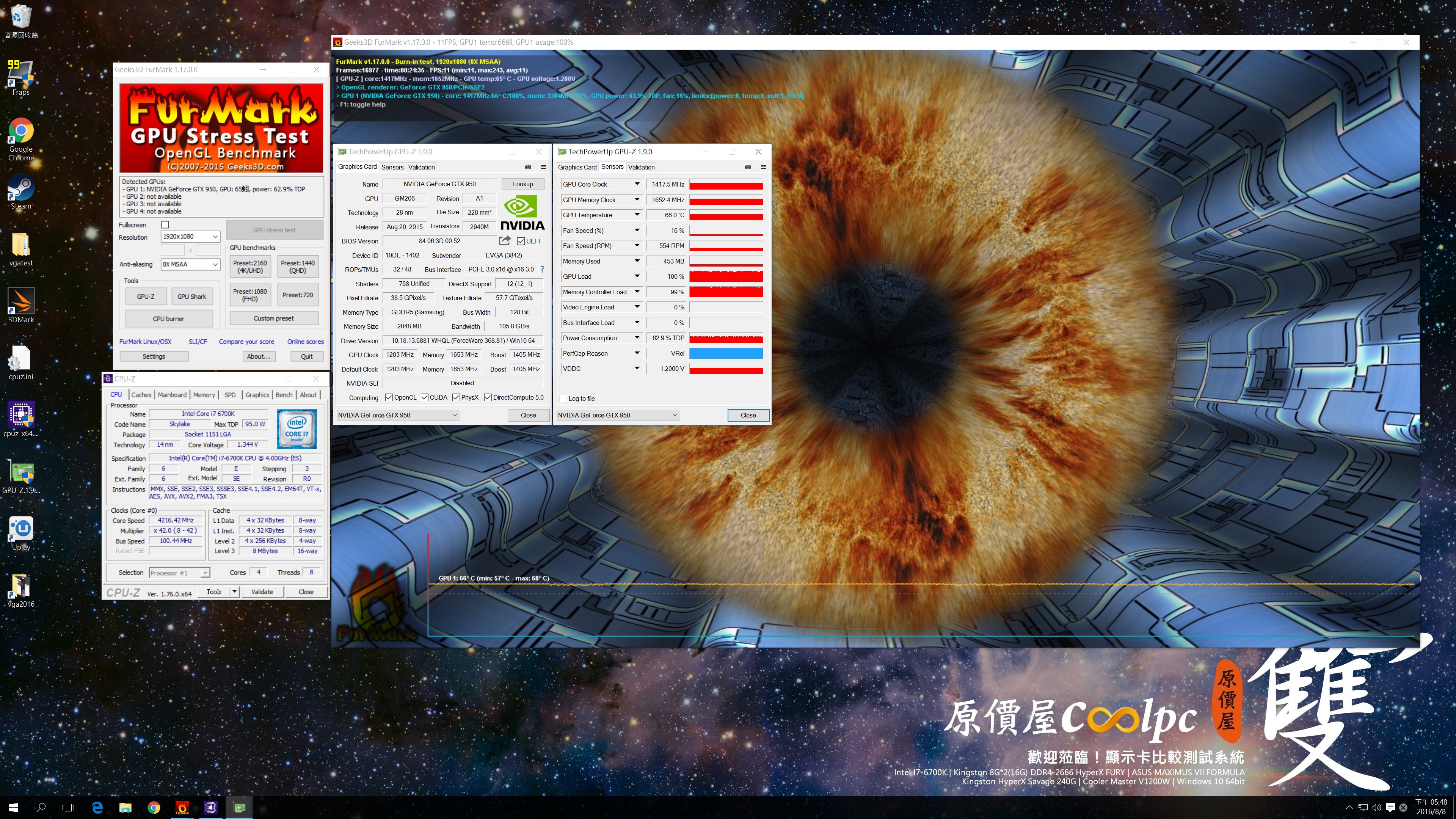The image size is (1456, 819).
Task: Open Action Center notification icon
Action: coord(1390,808)
